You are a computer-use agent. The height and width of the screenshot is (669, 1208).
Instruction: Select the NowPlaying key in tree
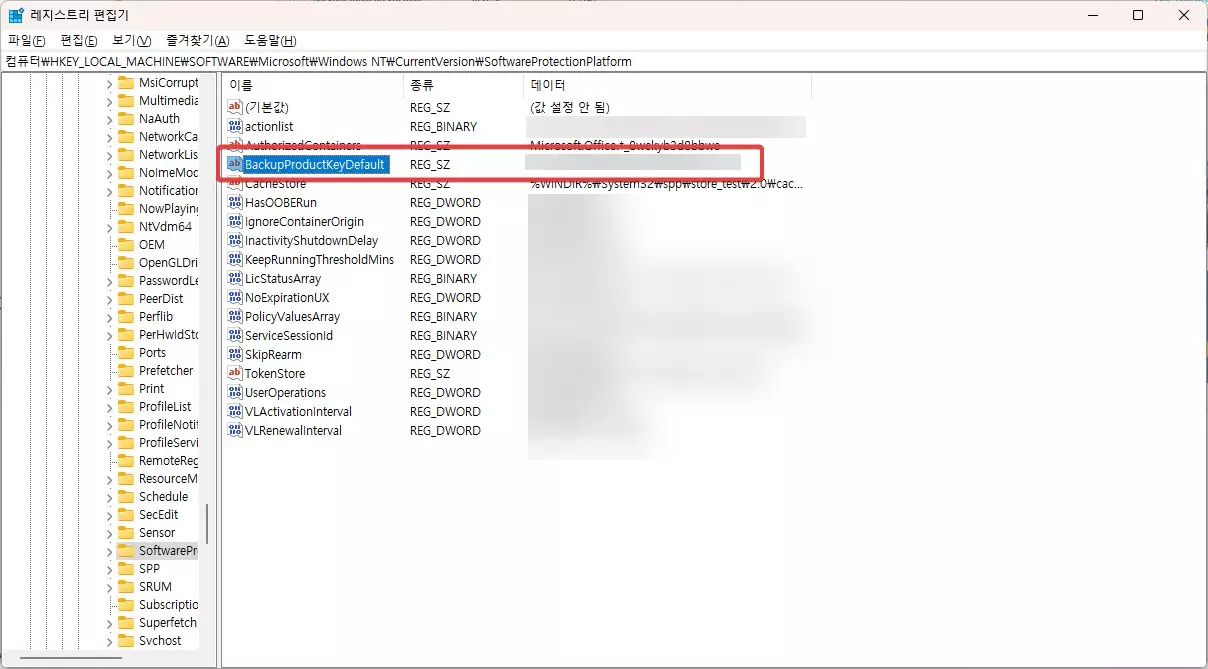(x=168, y=208)
